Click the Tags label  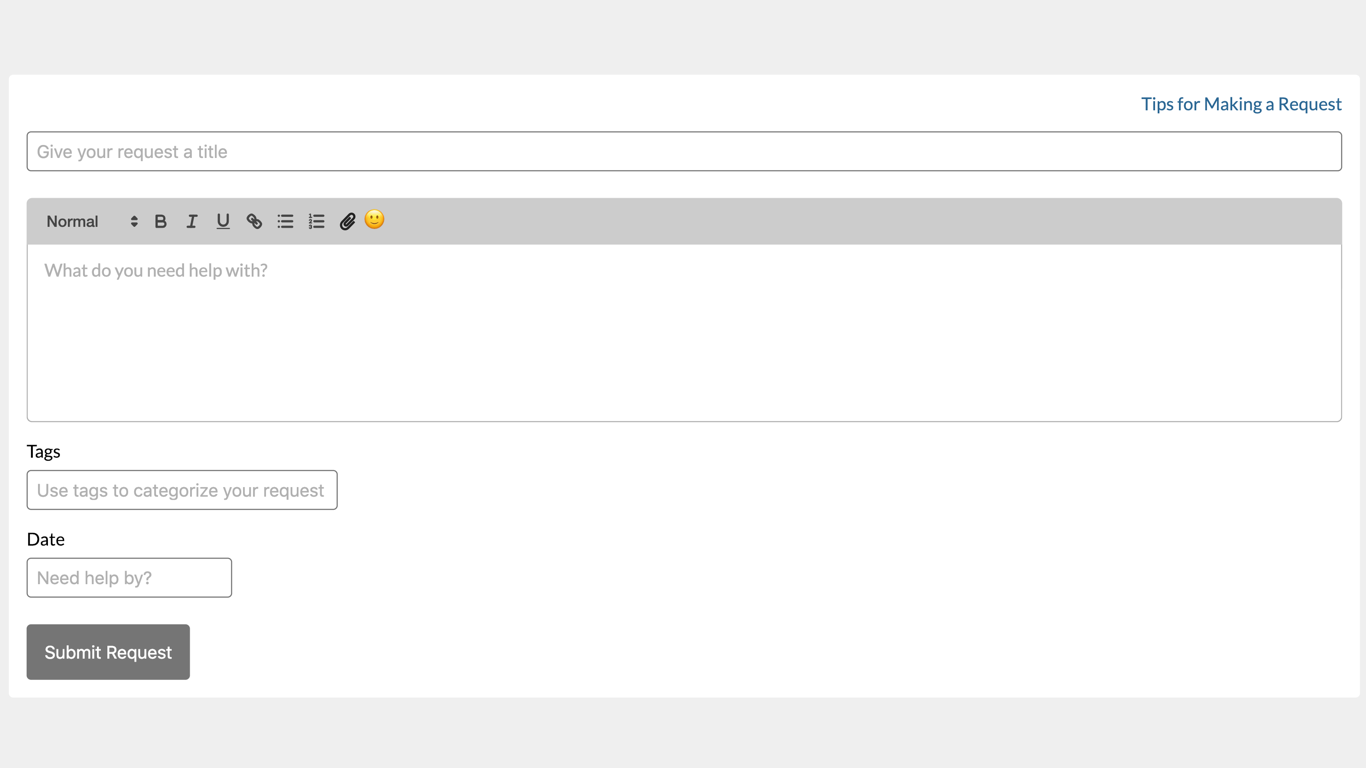click(44, 452)
